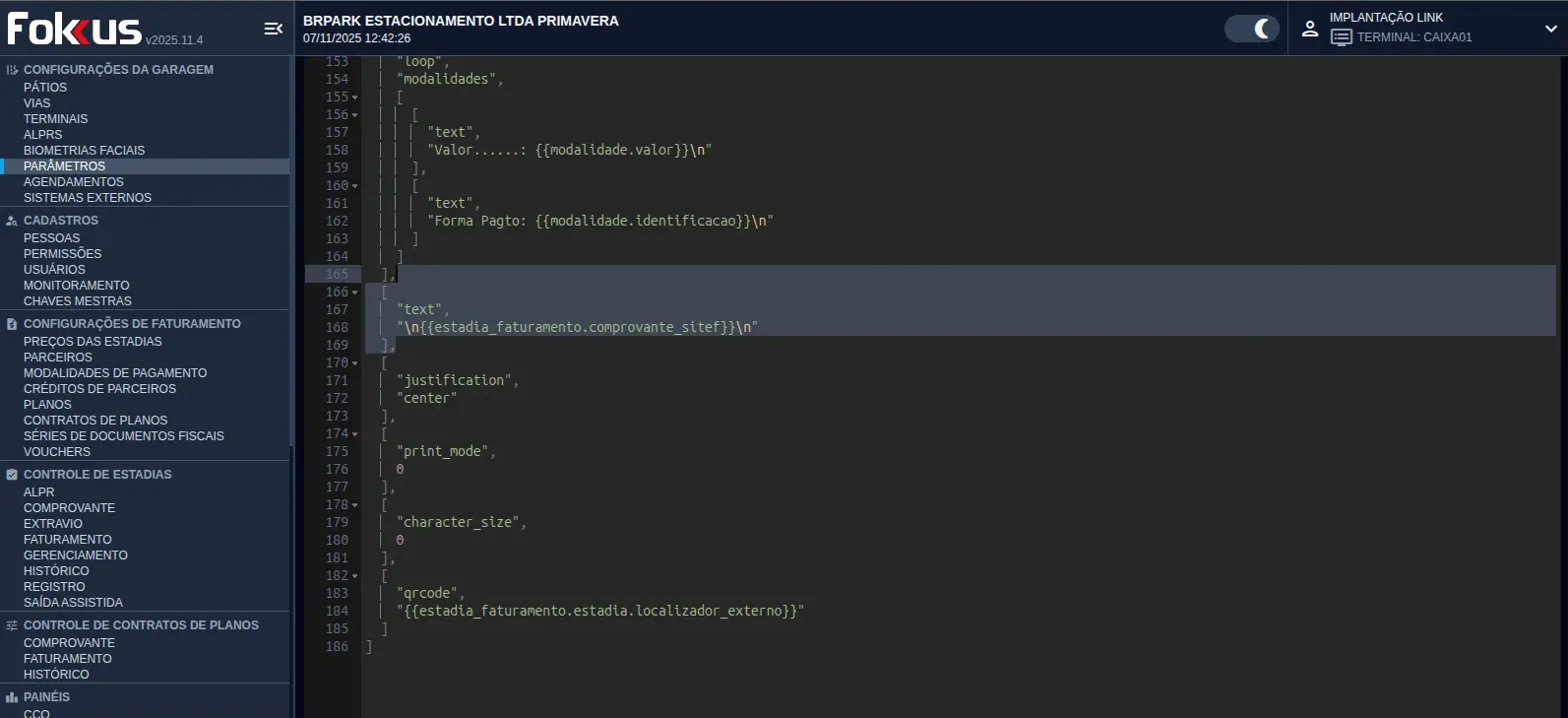Place cursor on the character_size code line
Viewport: 1568px width, 718px height.
click(x=460, y=522)
